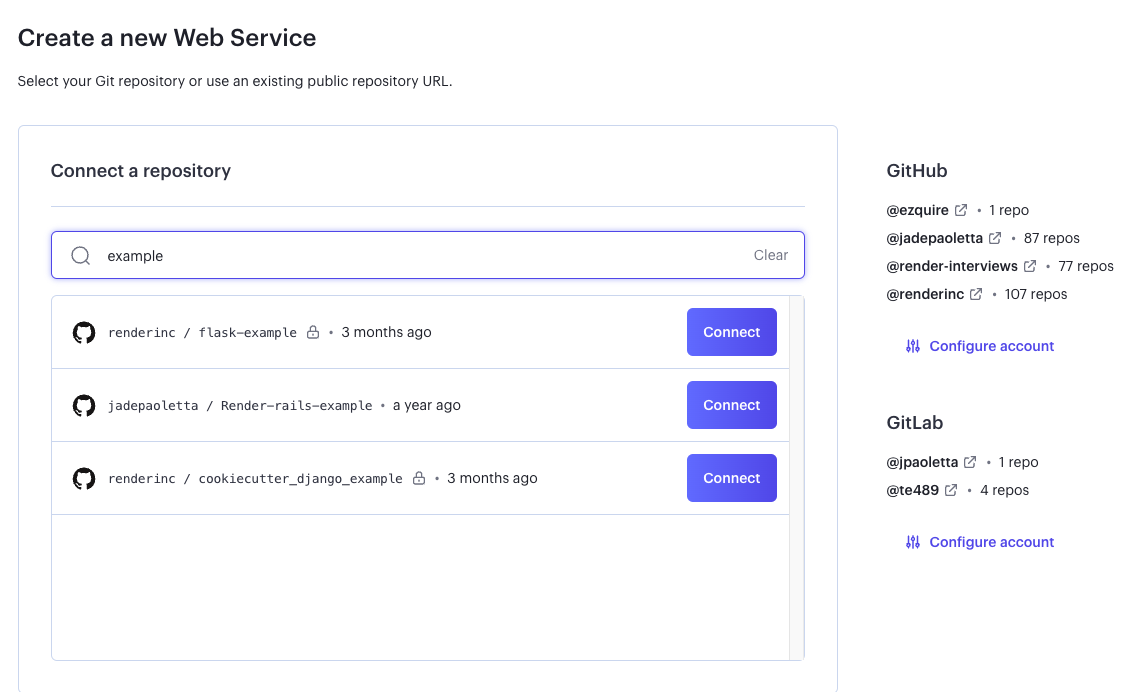Click the '107 repos' count text
1145x692 pixels.
click(x=1035, y=294)
